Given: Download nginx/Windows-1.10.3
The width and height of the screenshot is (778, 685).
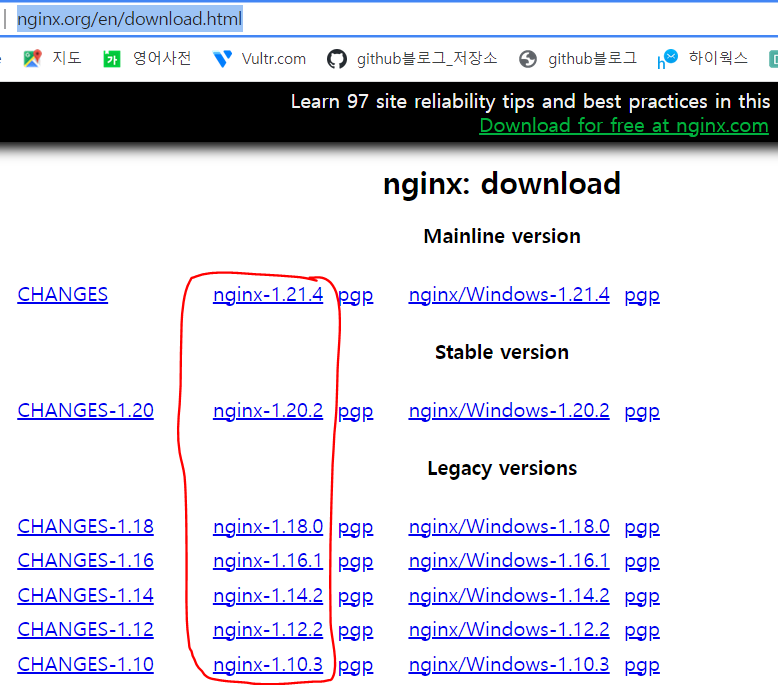Looking at the screenshot, I should 509,664.
